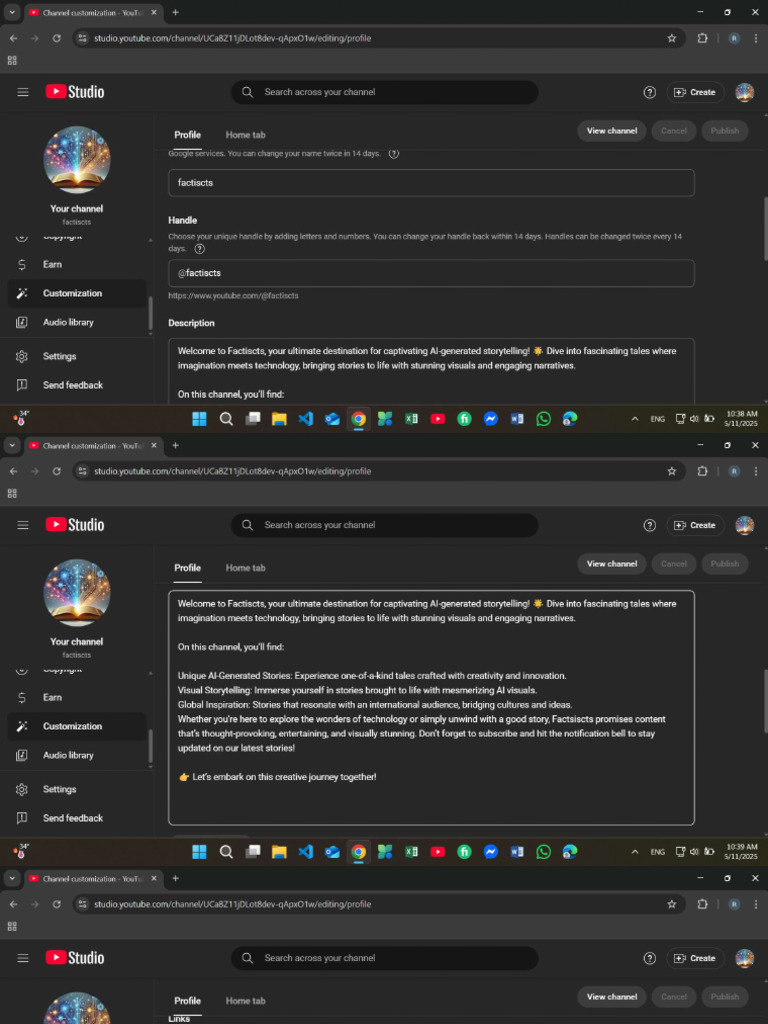Open Studio help in the 10:38 AM capture
Screen dimensions: 768x1024
click(649, 92)
